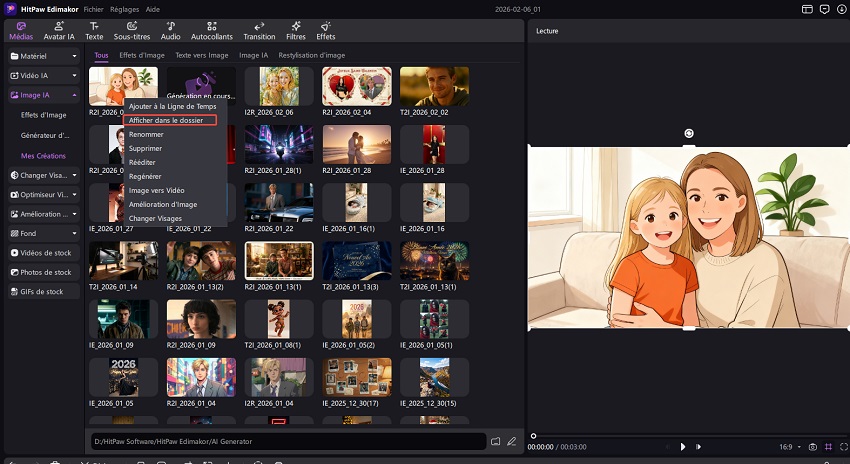This screenshot has height=464, width=850.
Task: Select 'Supprimer' in the context menu
Action: [147, 148]
